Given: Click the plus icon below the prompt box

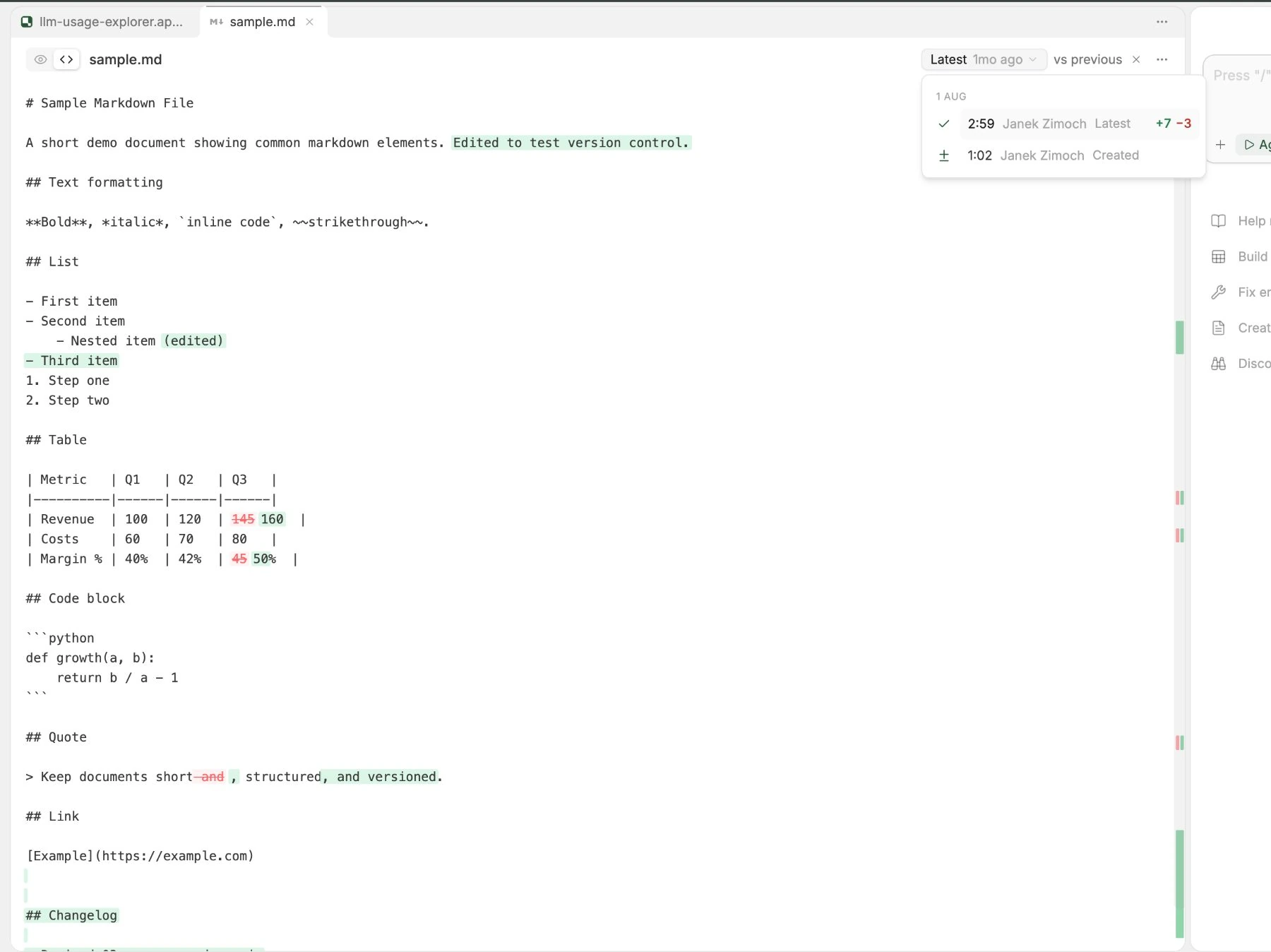Looking at the screenshot, I should pyautogui.click(x=1220, y=145).
